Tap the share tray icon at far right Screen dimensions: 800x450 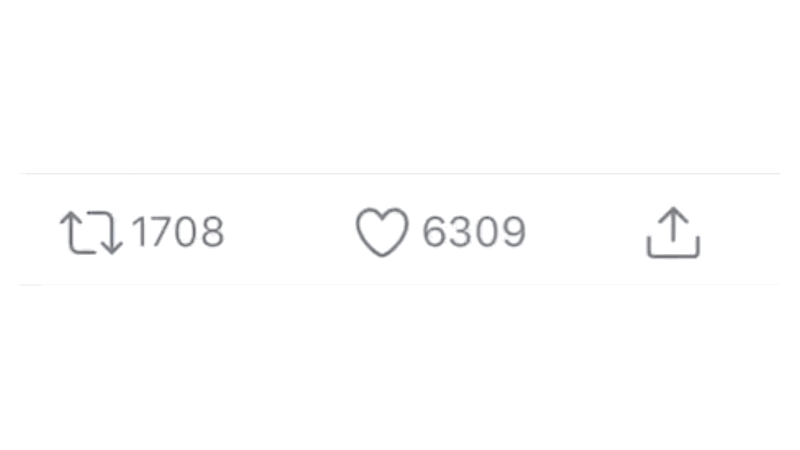[673, 232]
